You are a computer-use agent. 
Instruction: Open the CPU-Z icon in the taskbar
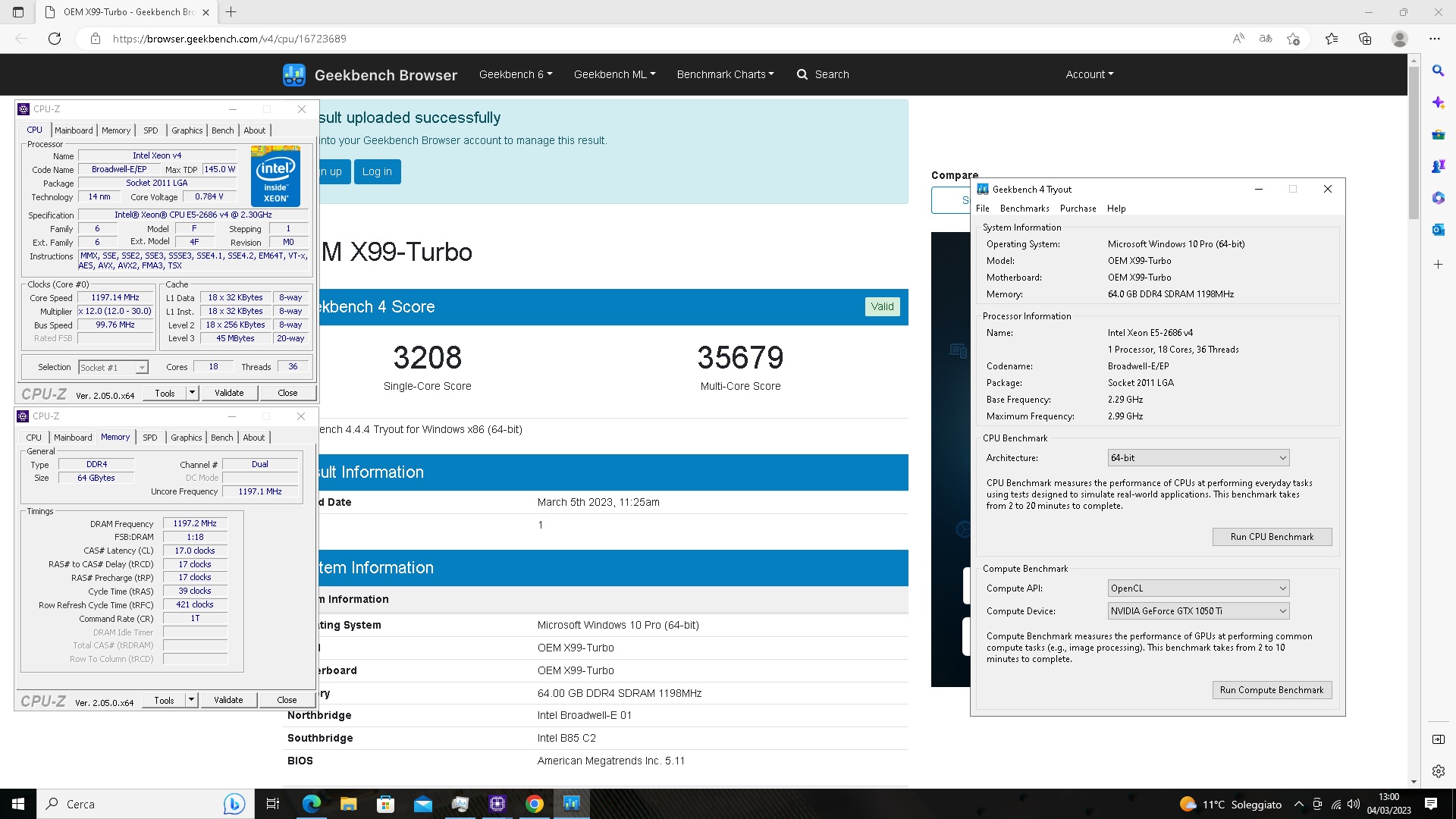(x=497, y=804)
